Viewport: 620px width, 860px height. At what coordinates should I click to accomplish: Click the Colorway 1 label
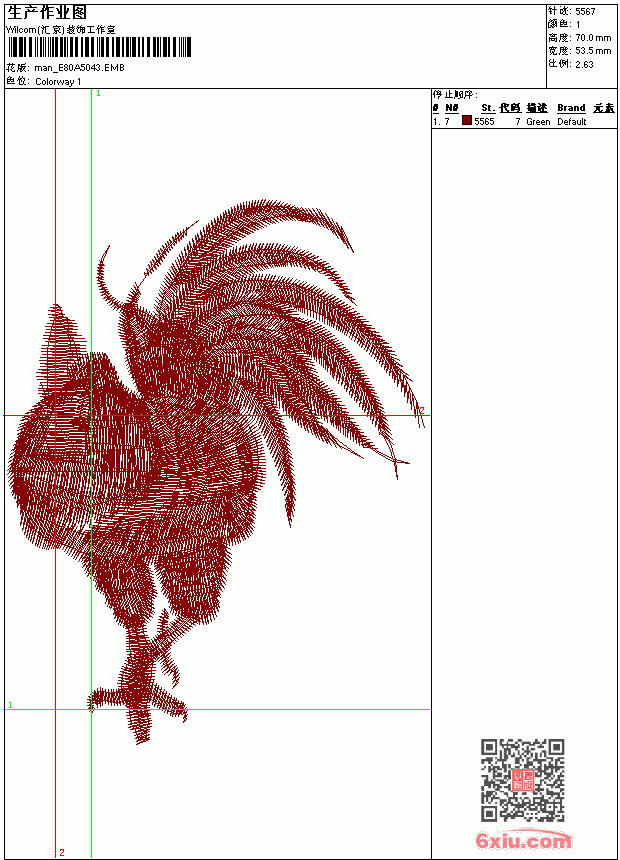pyautogui.click(x=58, y=82)
